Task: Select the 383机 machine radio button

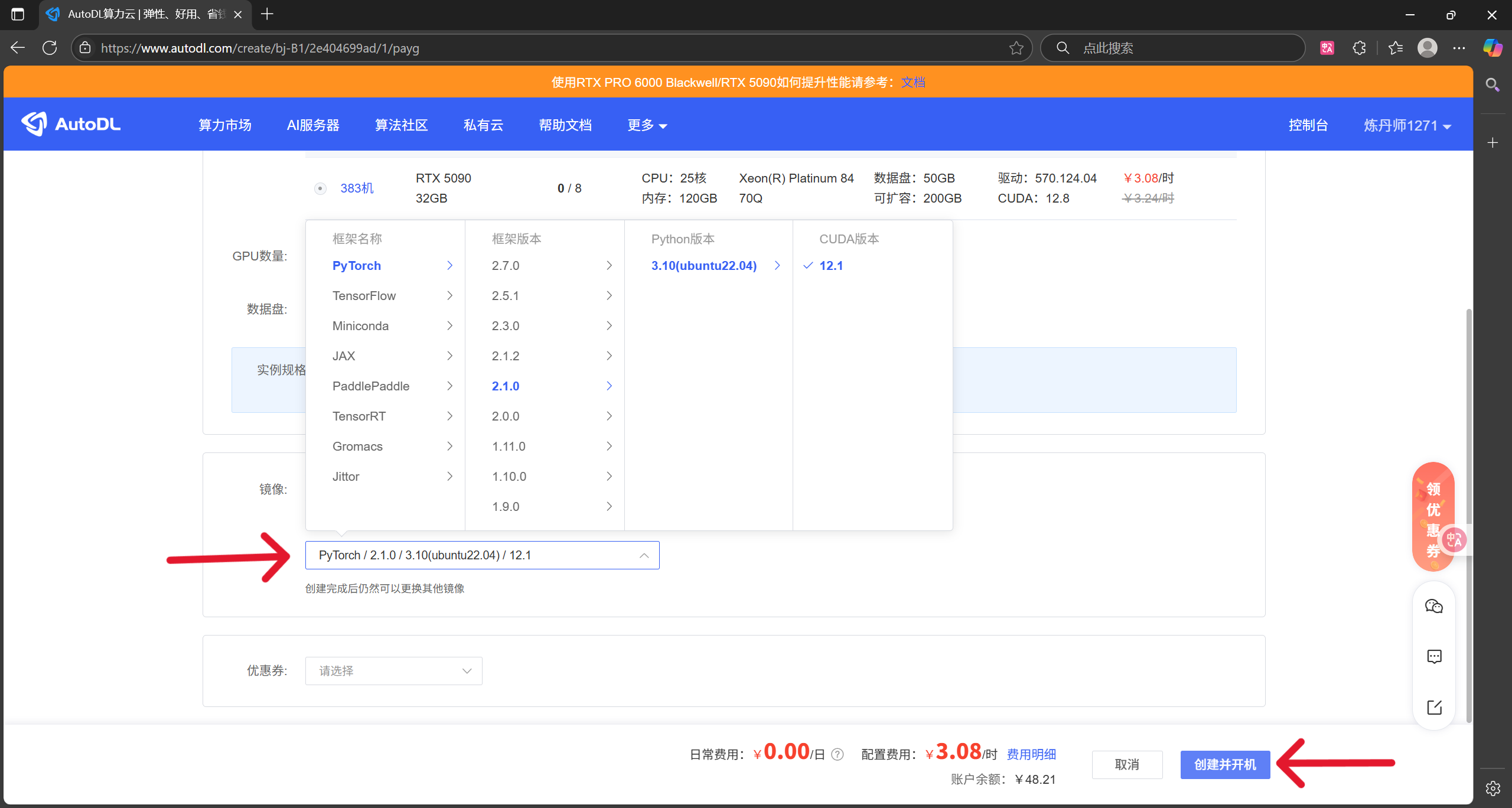Action: (x=320, y=188)
